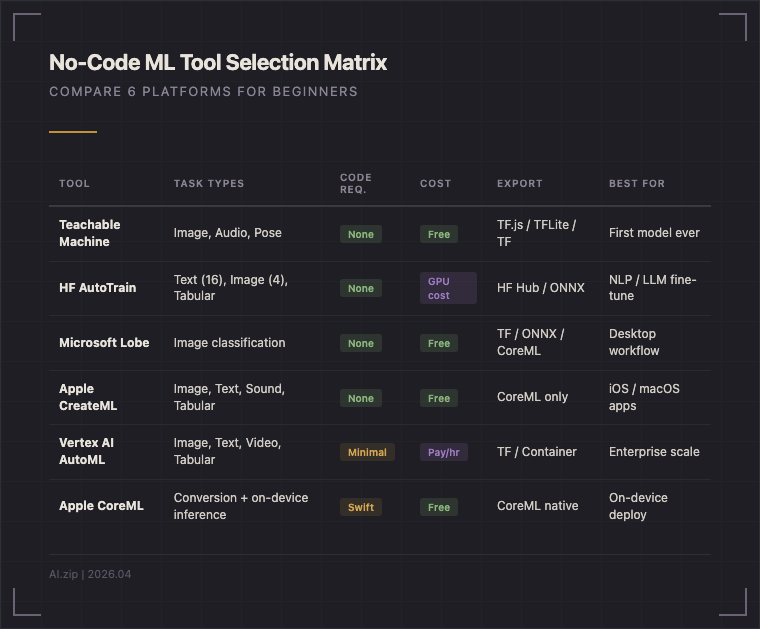Screen dimensions: 760x629
Task: Click the AI.zip | 2026.04 footer text
Action: (90, 574)
